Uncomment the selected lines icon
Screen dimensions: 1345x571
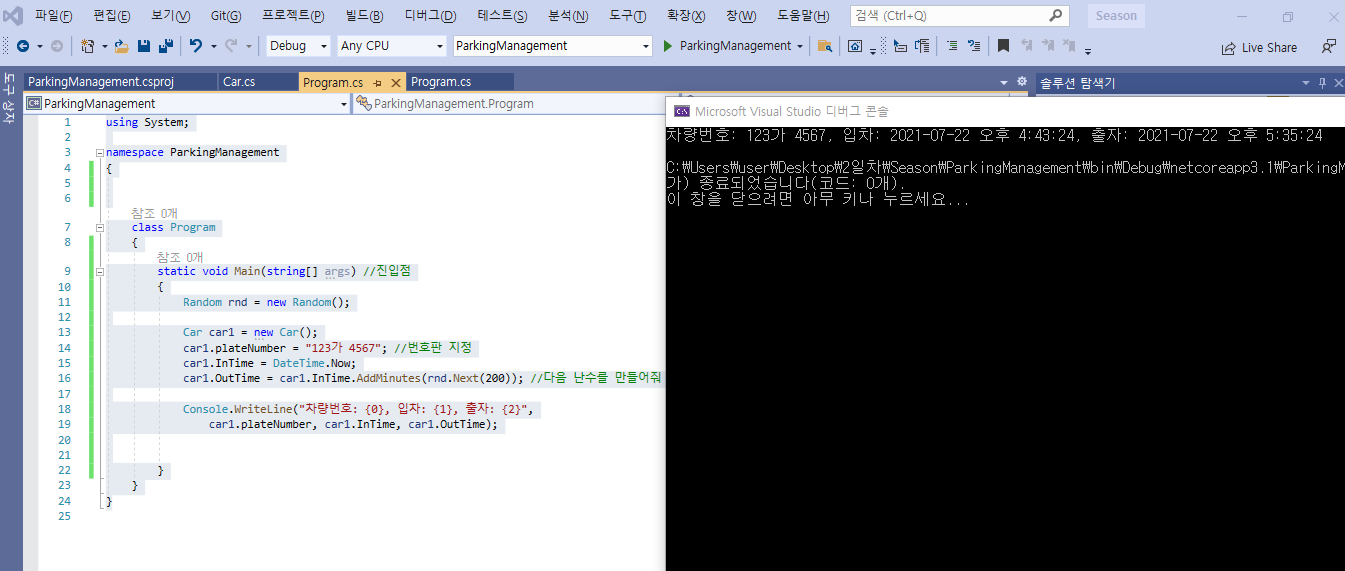coord(974,46)
